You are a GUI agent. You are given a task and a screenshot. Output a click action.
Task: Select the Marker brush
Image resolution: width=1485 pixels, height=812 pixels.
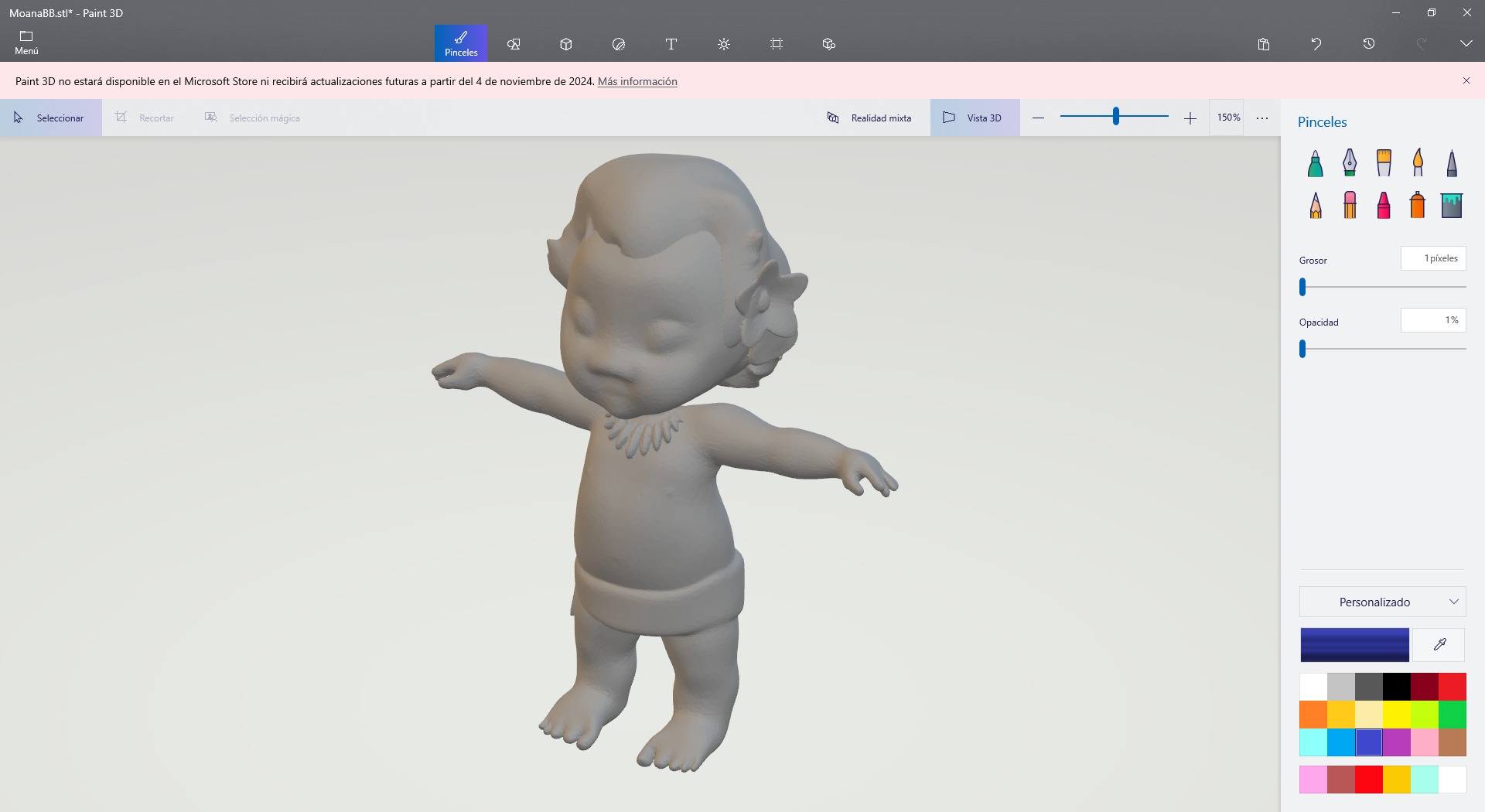tap(1316, 162)
